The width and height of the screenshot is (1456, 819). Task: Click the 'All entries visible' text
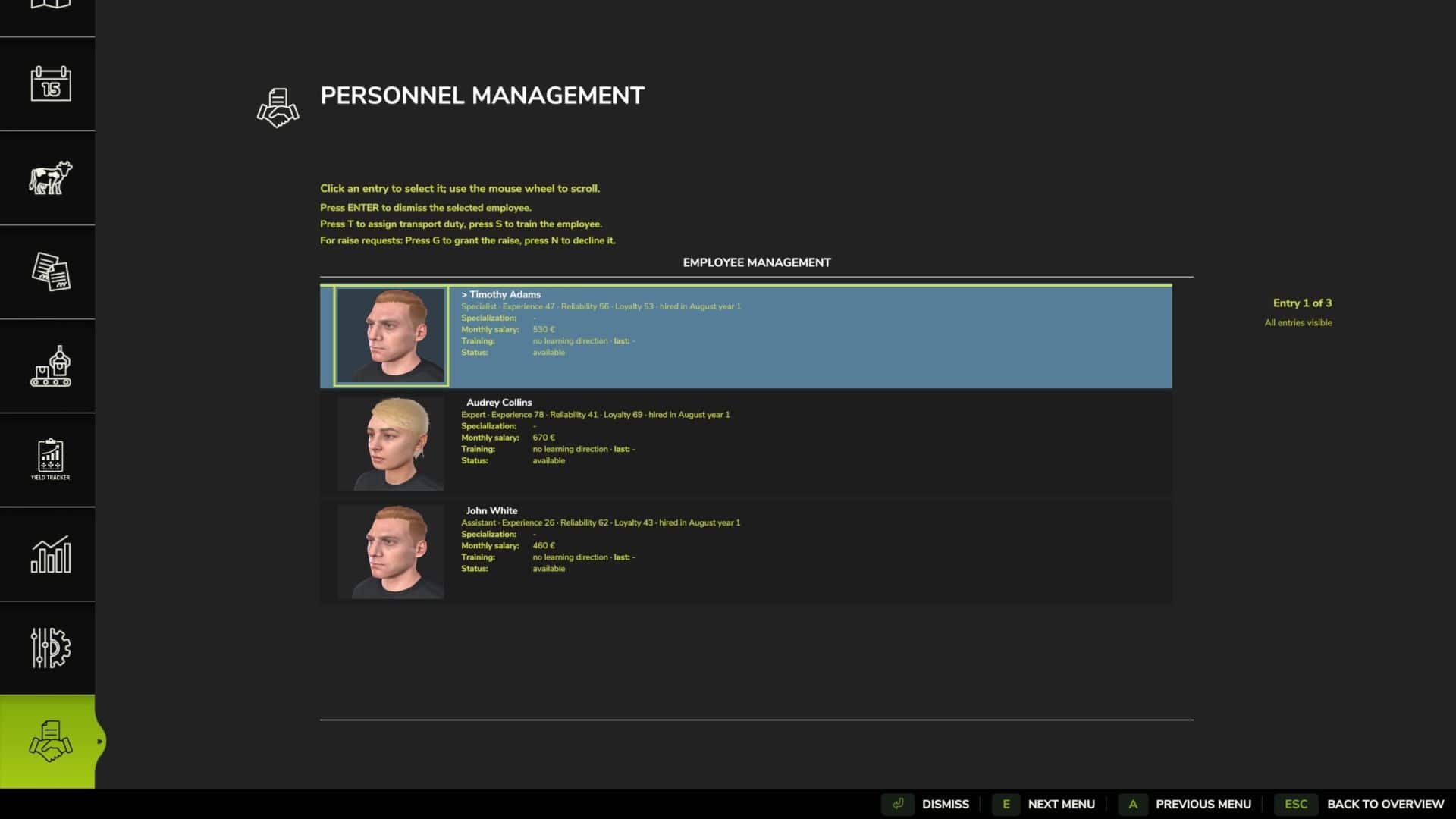click(1298, 322)
